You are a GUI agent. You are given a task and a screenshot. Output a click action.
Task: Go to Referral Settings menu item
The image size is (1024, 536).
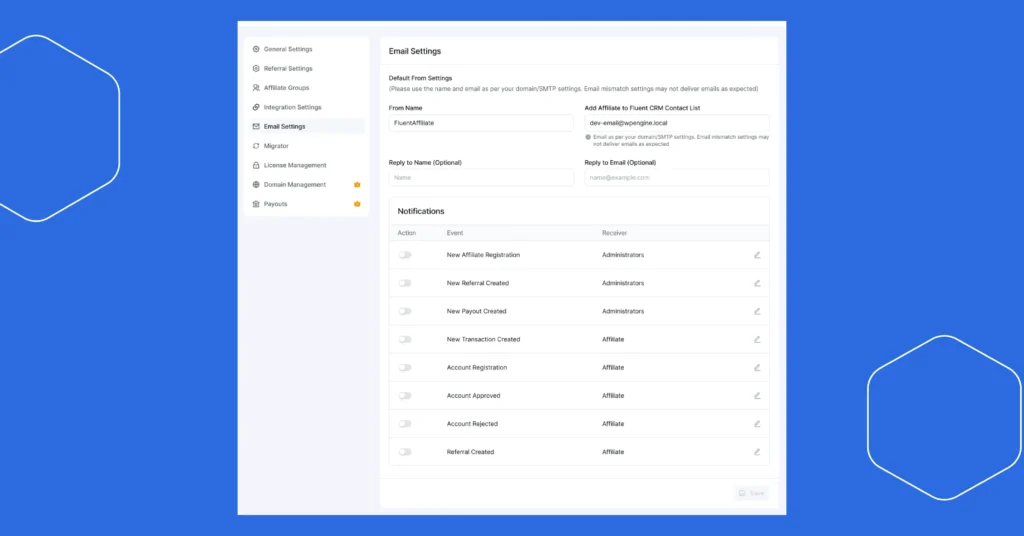[306, 69]
